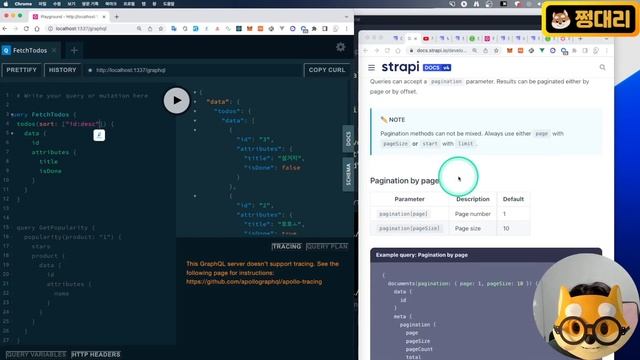Screen dimensions: 640x360
Task: Open a new tab in the Playground Chrome window
Action: [117, 17]
